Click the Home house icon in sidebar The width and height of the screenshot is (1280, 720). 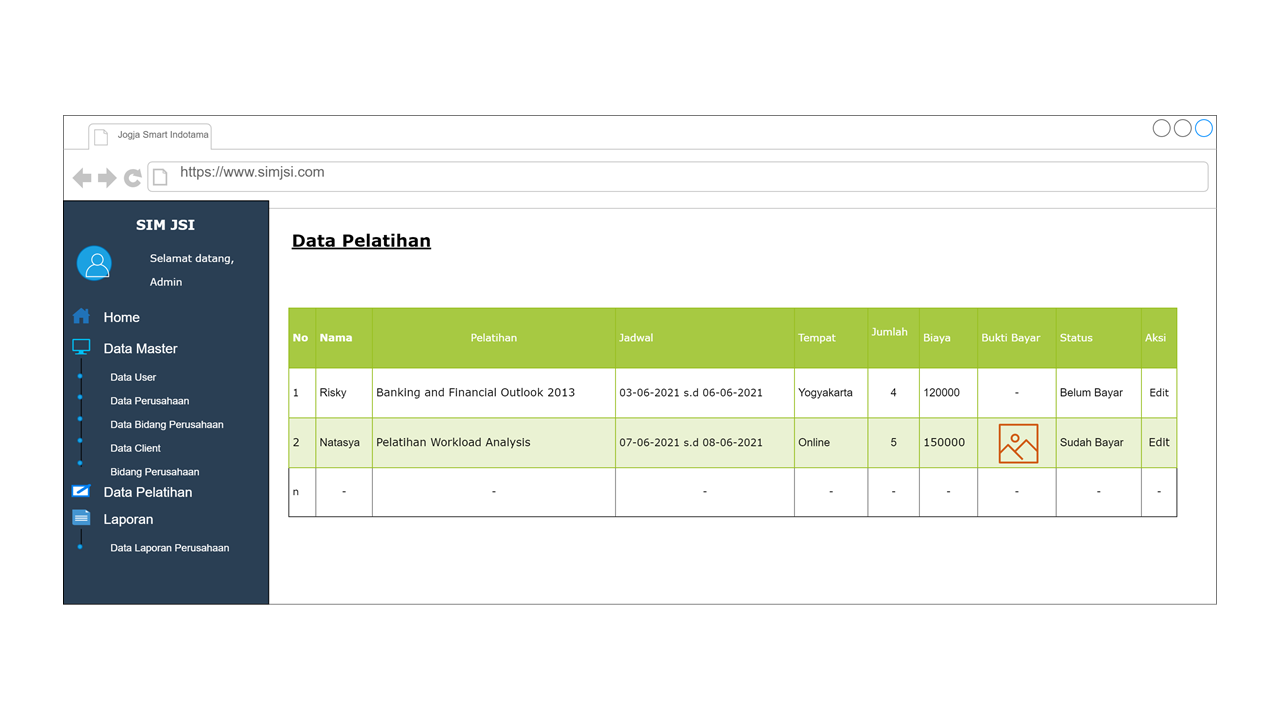81,317
